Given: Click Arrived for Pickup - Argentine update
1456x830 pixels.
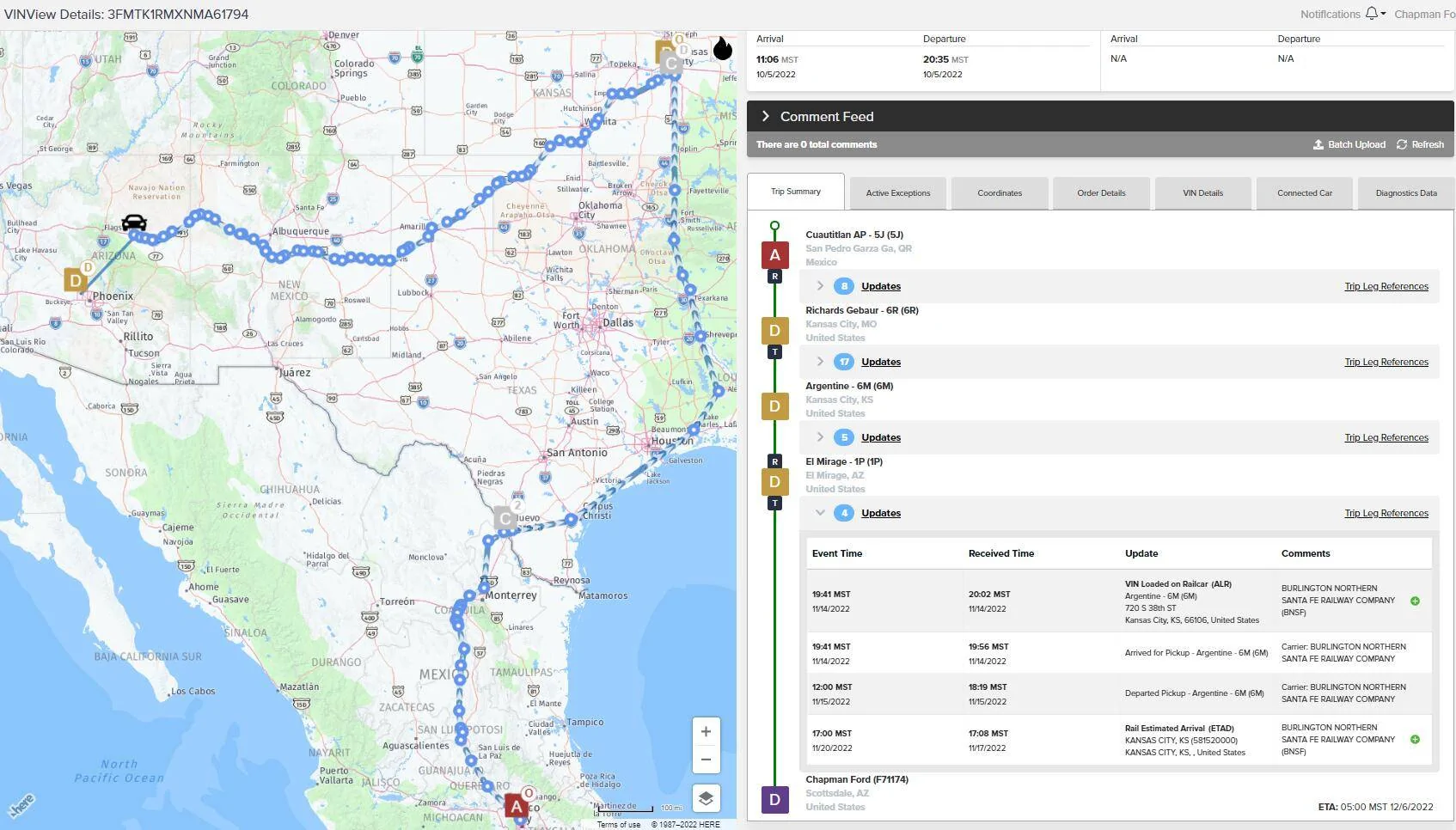Looking at the screenshot, I should (x=1196, y=653).
